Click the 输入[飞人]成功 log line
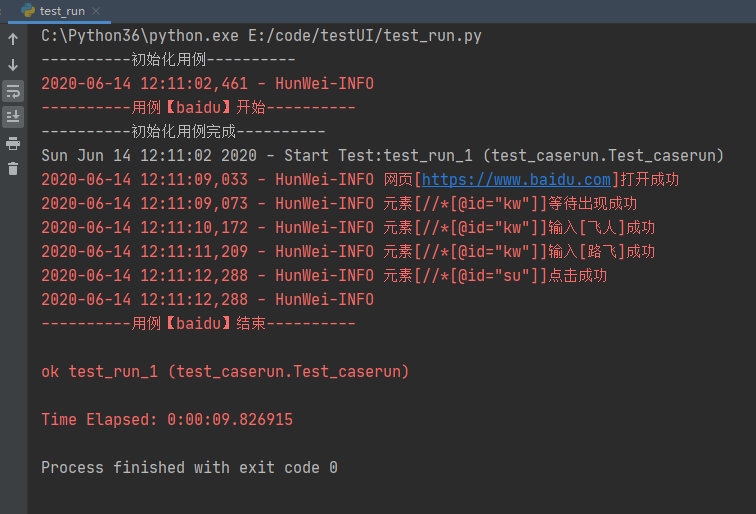Viewport: 756px width, 514px height. (348, 228)
